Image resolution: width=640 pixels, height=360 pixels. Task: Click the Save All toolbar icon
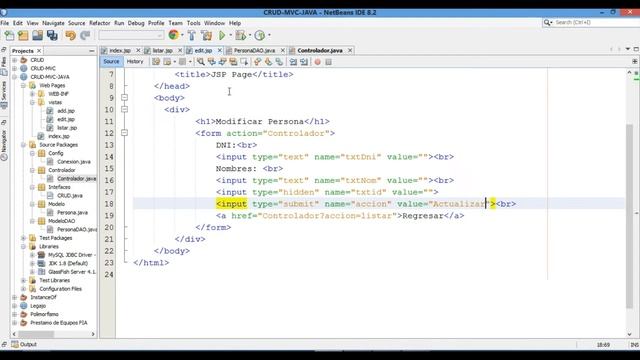click(52, 36)
